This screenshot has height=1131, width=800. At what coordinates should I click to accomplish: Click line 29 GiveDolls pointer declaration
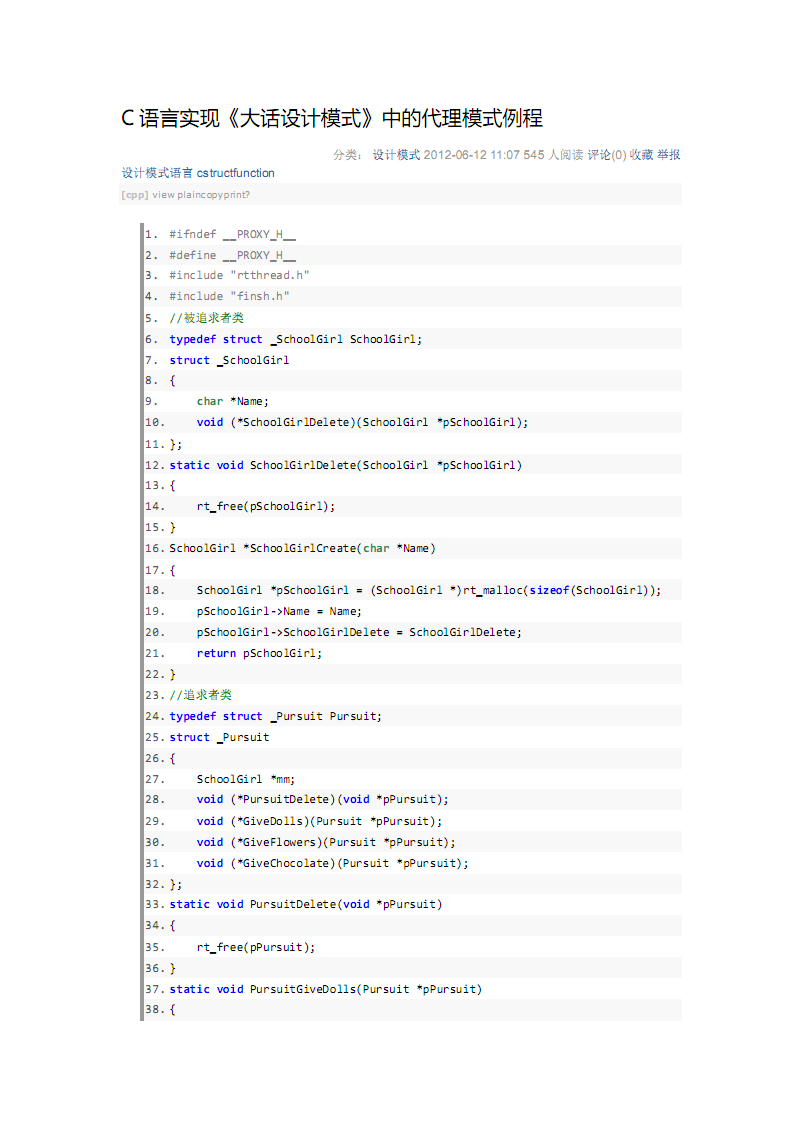pyautogui.click(x=319, y=822)
